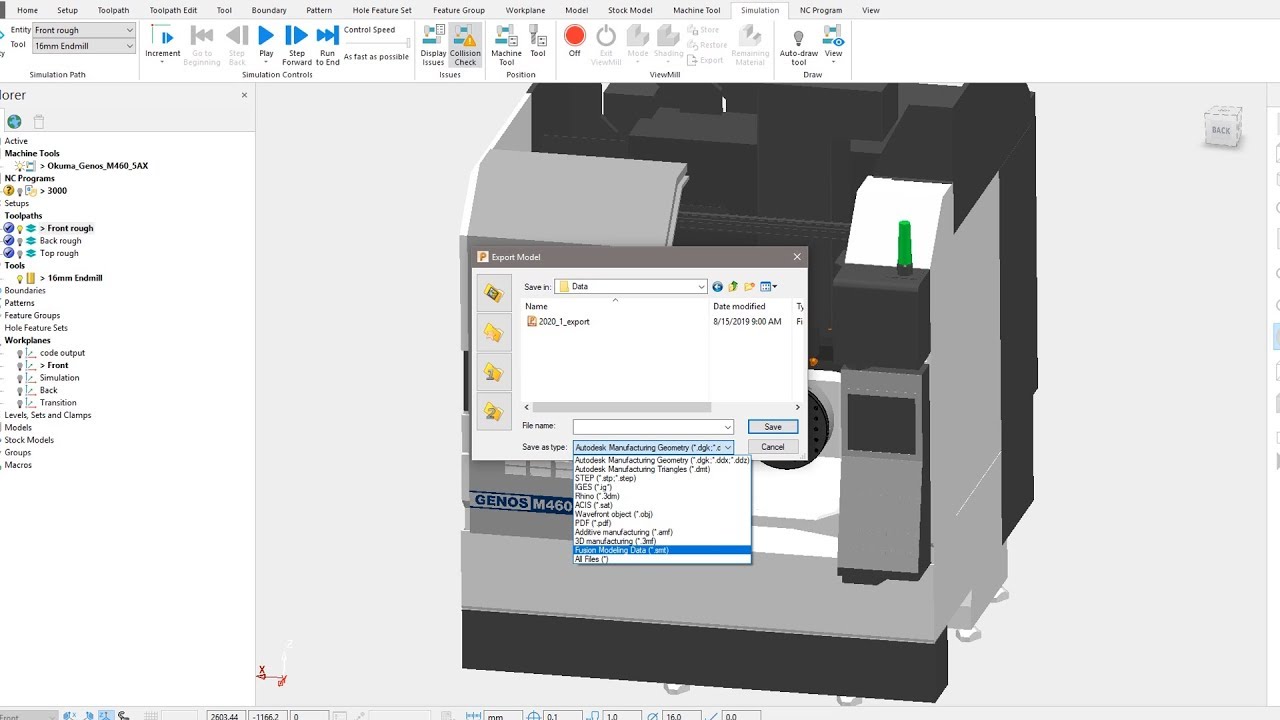Screen dimensions: 1280x720
Task: Open the Display Issues tool
Action: [x=434, y=45]
